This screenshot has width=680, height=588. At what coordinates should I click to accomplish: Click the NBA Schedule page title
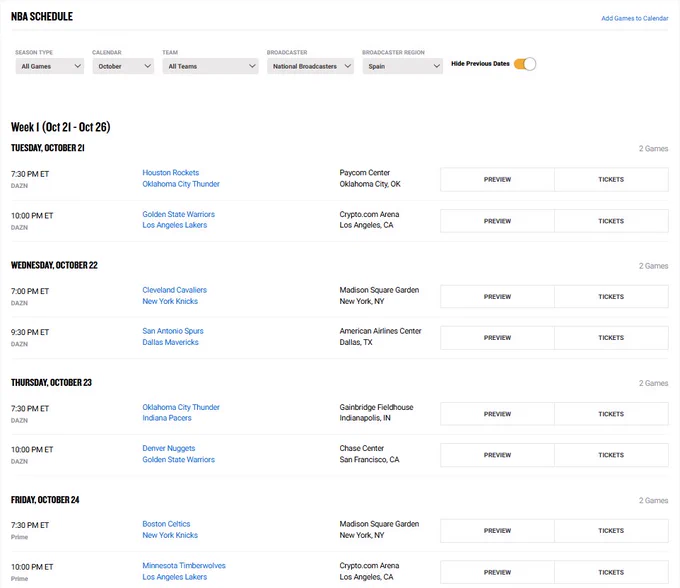[42, 16]
